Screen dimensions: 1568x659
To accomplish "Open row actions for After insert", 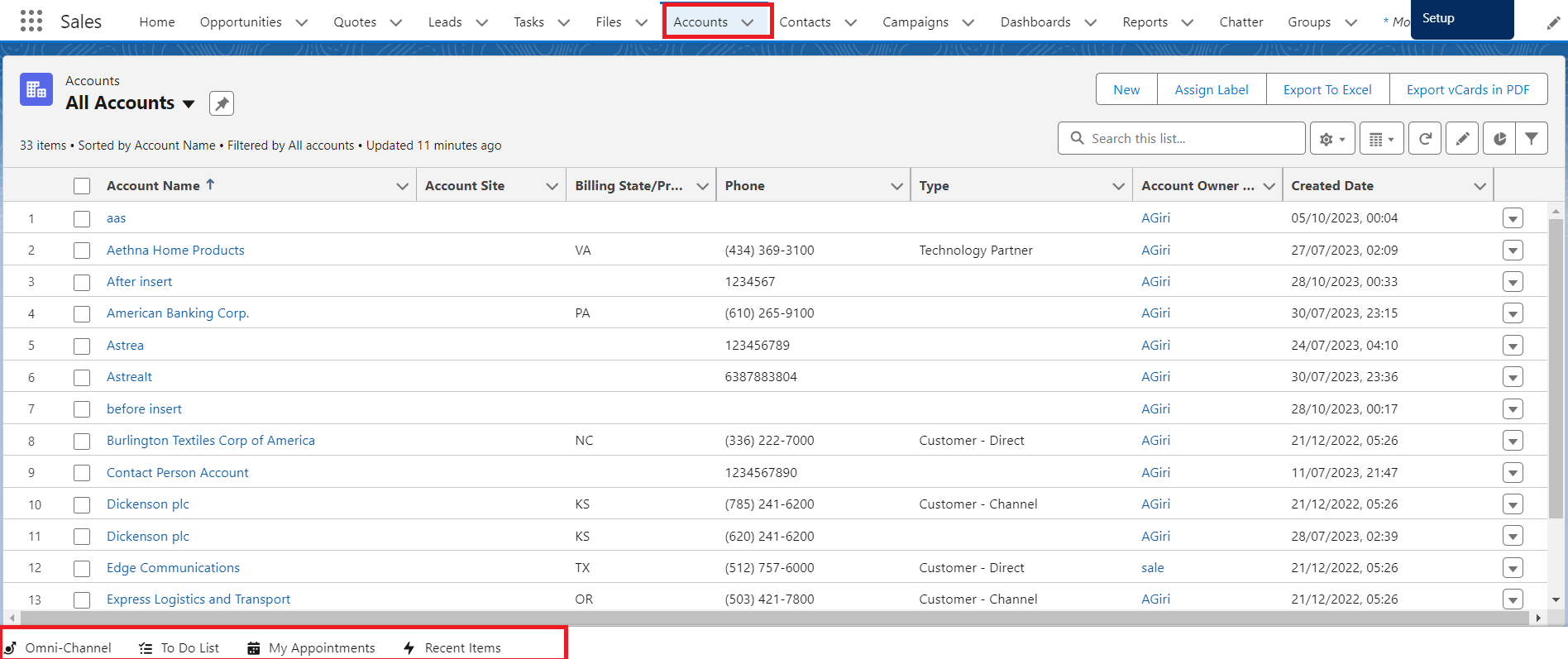I will (1513, 282).
